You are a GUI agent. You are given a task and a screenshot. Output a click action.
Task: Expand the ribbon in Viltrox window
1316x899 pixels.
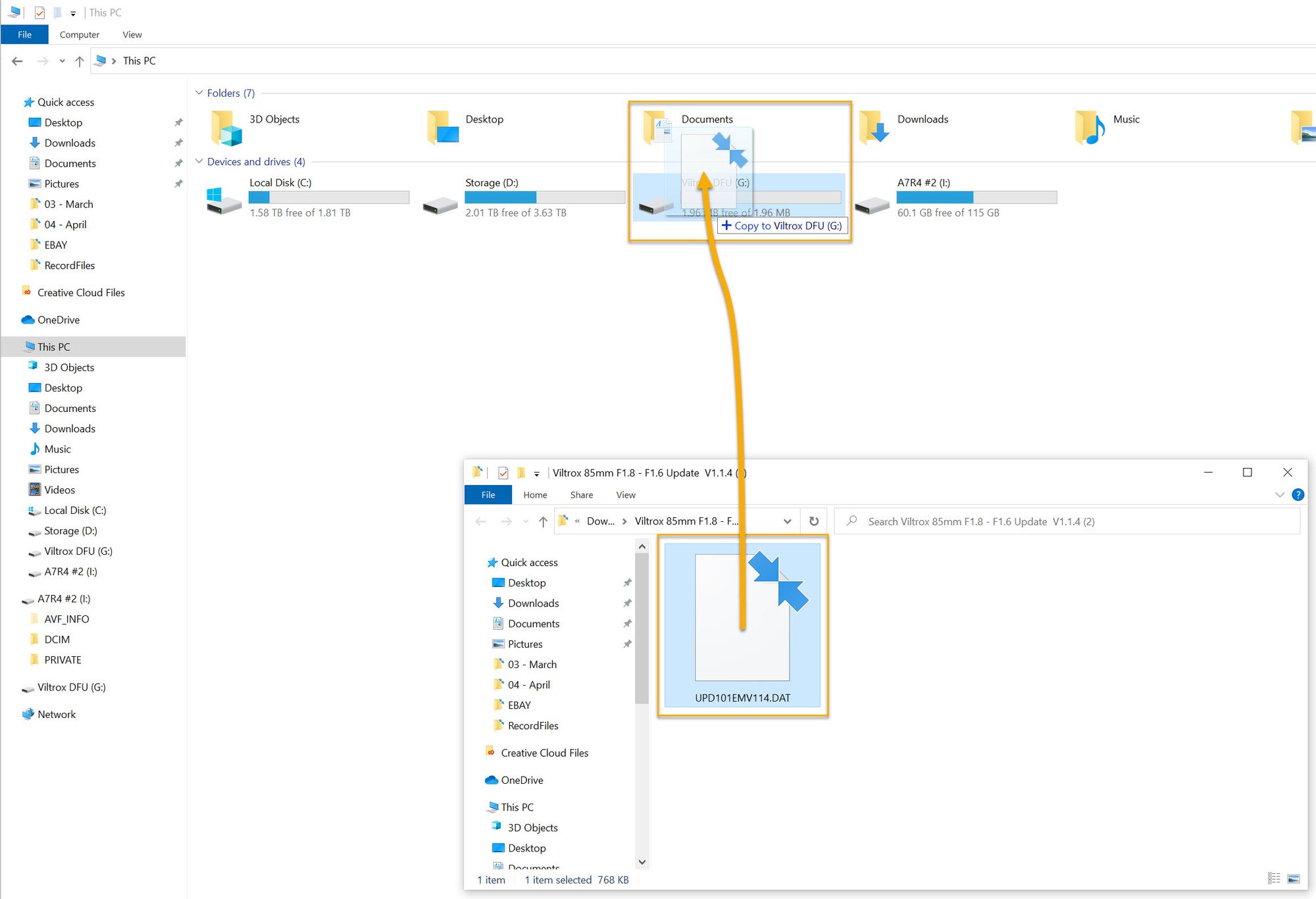[1279, 494]
